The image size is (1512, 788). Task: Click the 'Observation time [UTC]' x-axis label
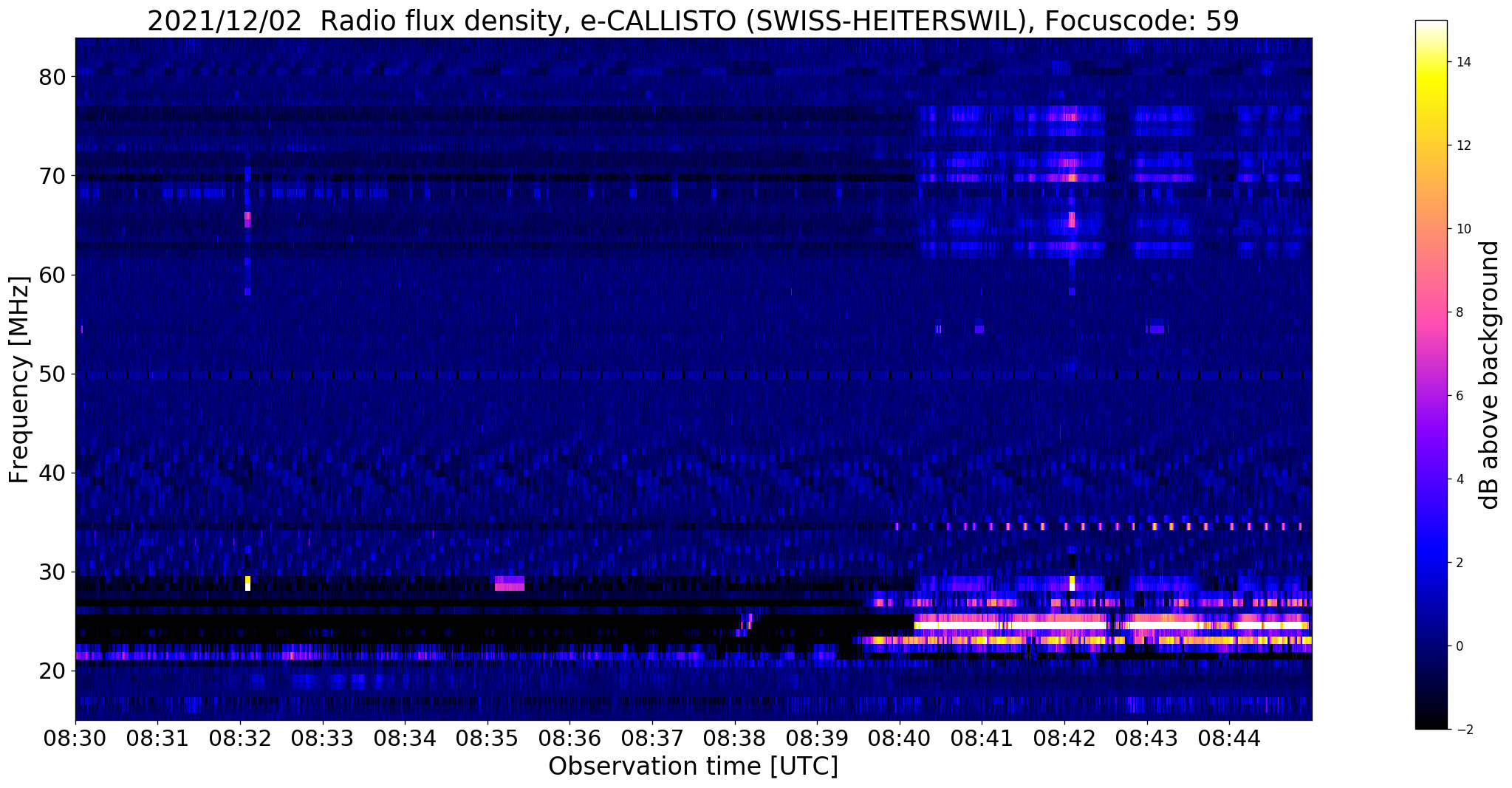point(693,766)
